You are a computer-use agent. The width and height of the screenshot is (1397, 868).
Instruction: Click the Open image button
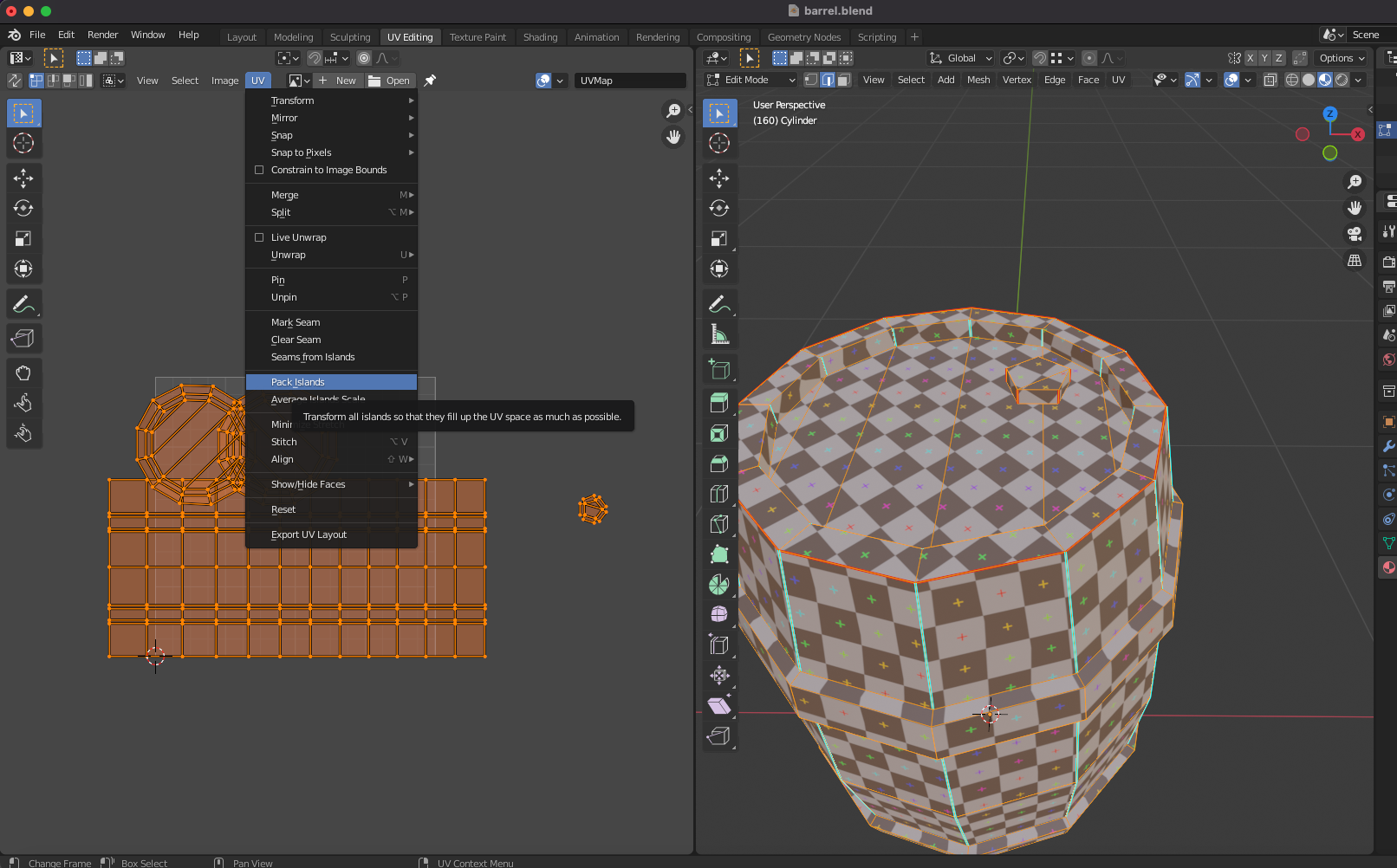pos(389,81)
